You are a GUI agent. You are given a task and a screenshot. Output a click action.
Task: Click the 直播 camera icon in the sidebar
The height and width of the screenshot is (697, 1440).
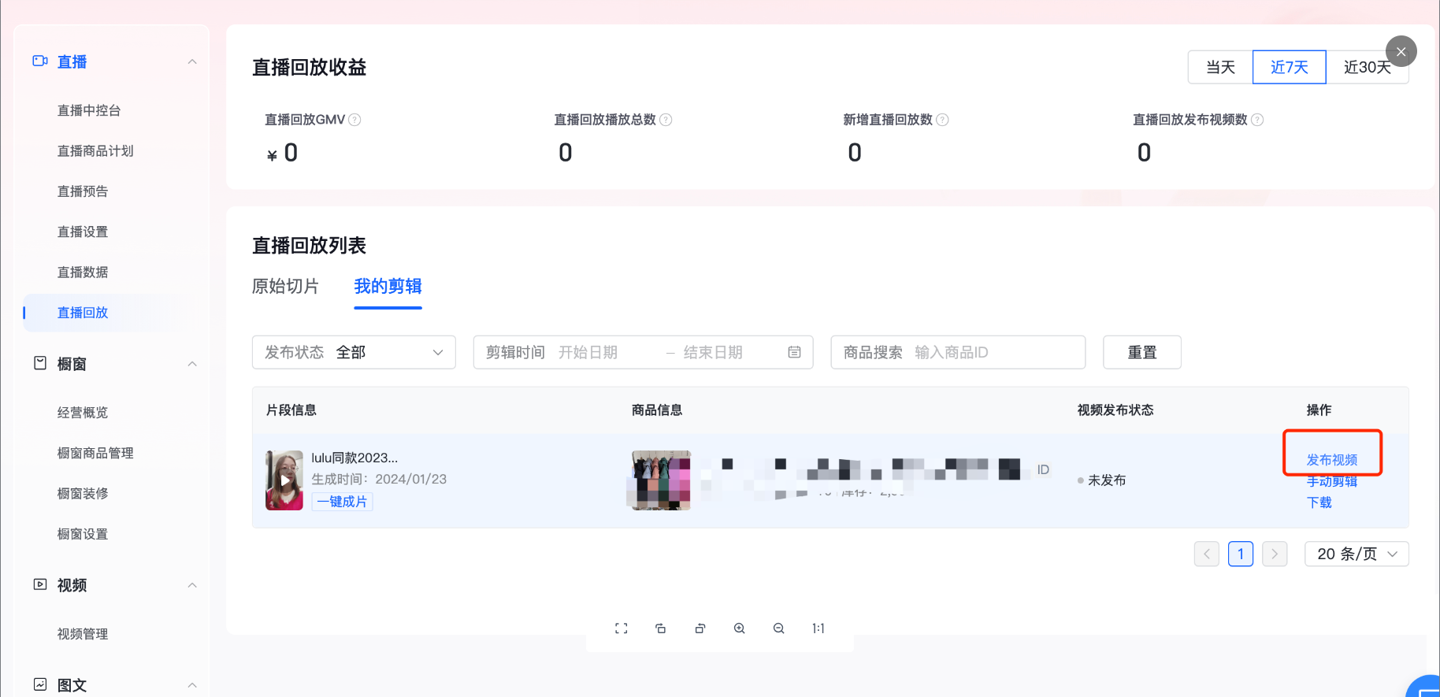[39, 61]
